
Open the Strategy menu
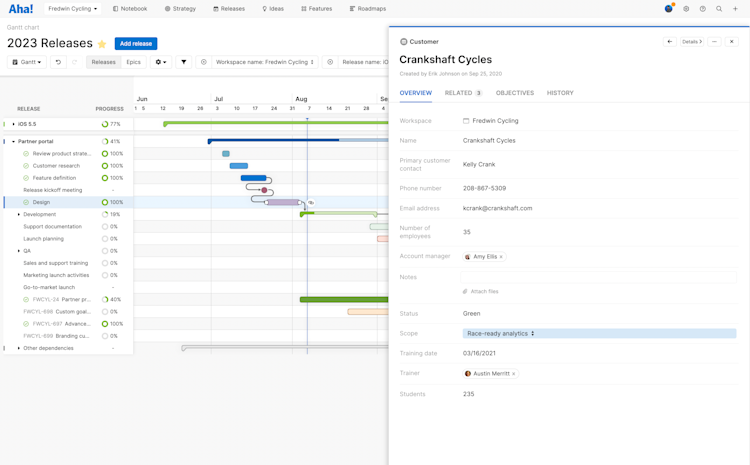click(180, 9)
